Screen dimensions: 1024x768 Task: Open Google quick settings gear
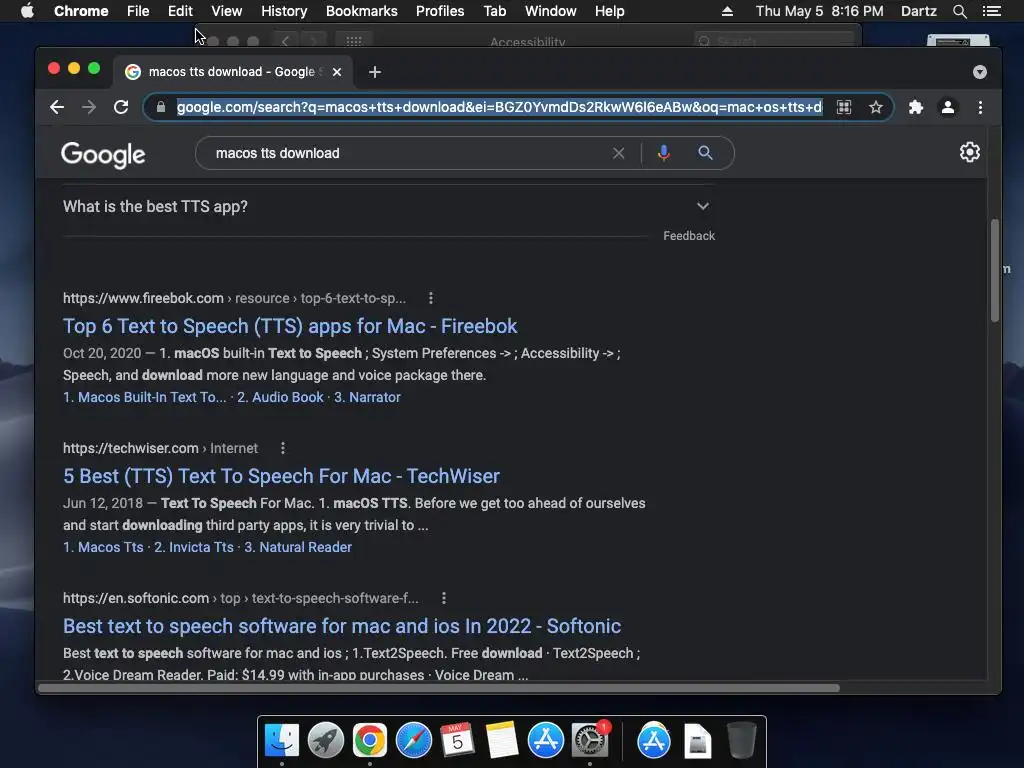coord(970,152)
